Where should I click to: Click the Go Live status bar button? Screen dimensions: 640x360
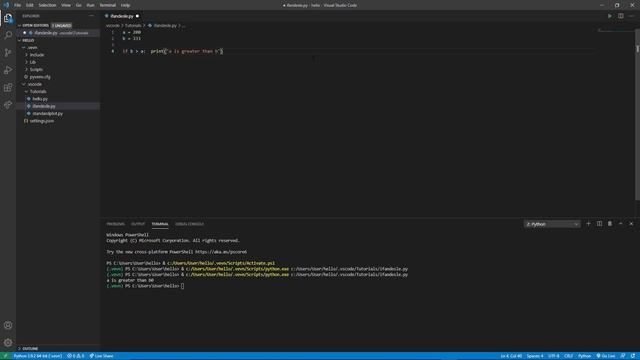pos(606,356)
